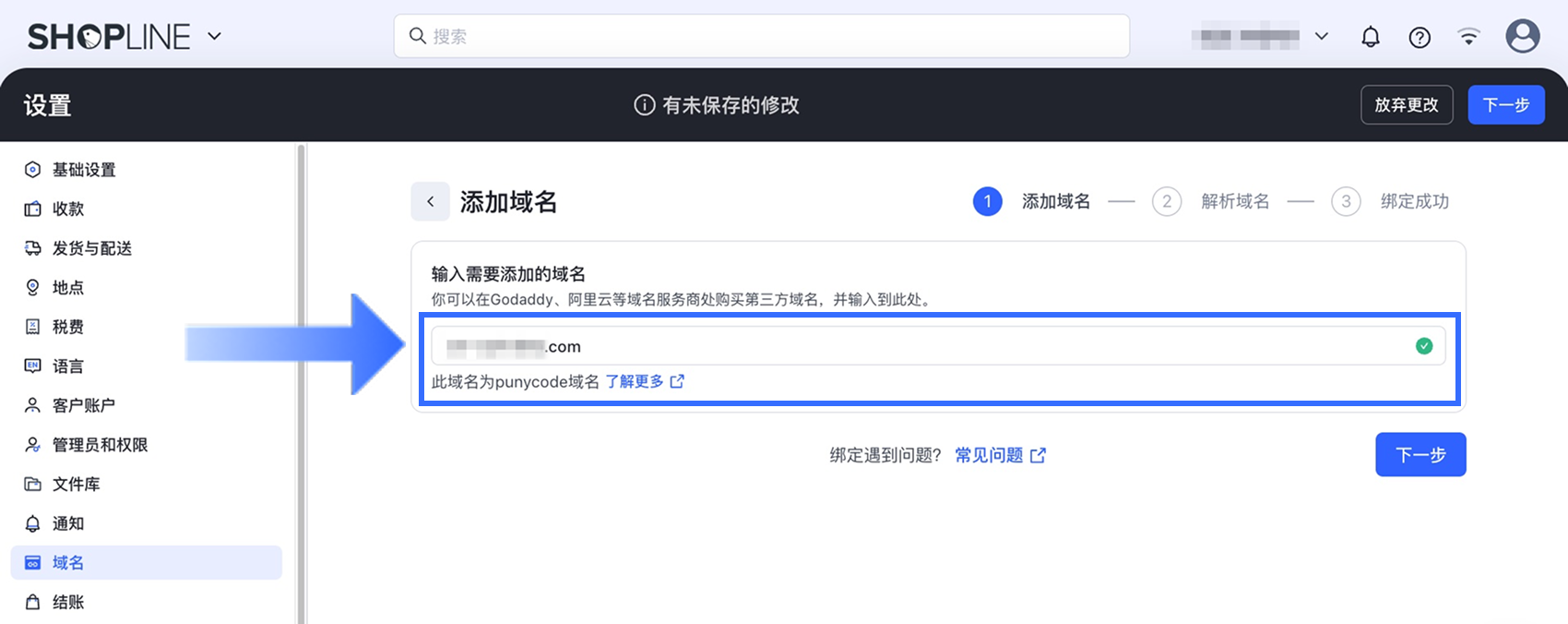Click the blue 下一步 button below the form
Screen dimensions: 1568x624
1420,454
